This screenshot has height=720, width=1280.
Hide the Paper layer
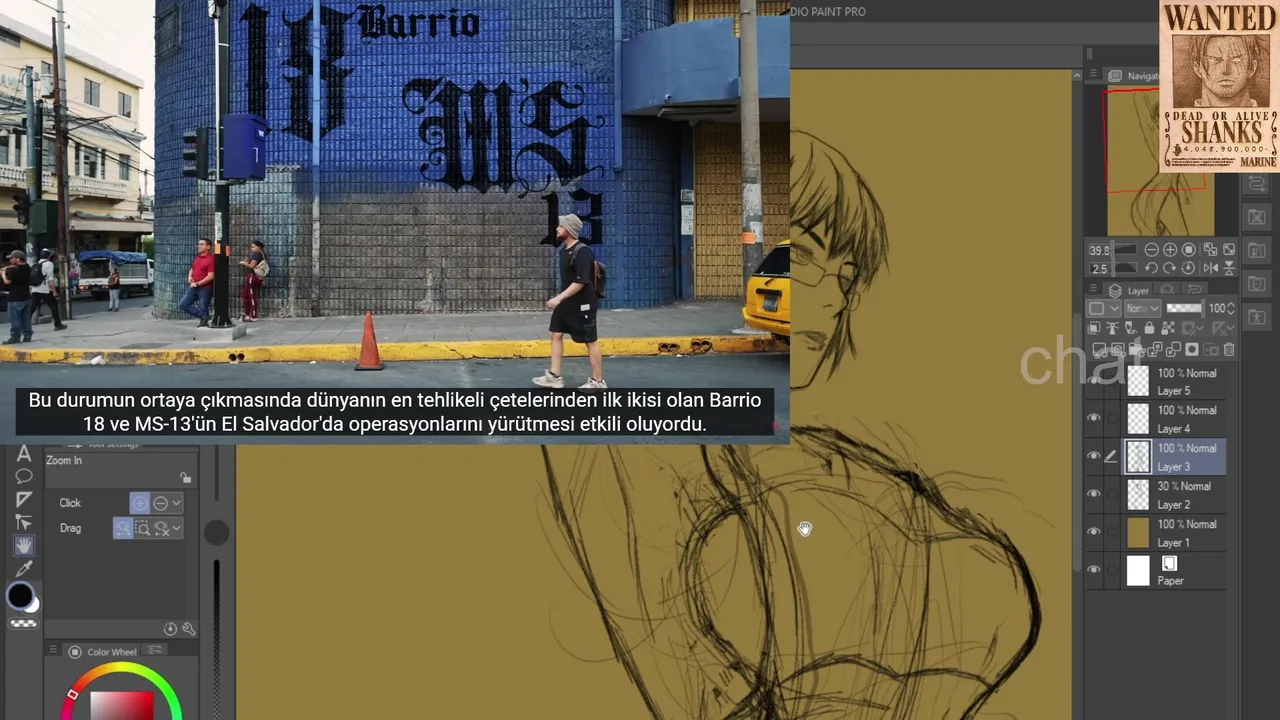(1094, 570)
